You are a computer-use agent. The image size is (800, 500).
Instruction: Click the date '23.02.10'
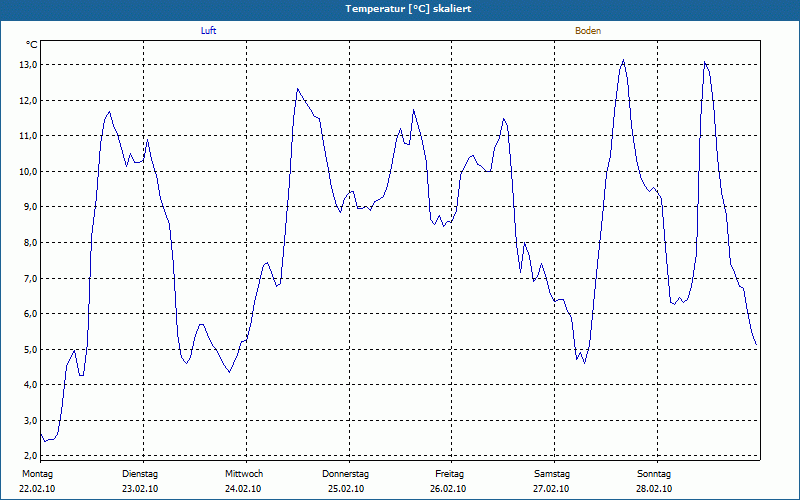point(140,489)
